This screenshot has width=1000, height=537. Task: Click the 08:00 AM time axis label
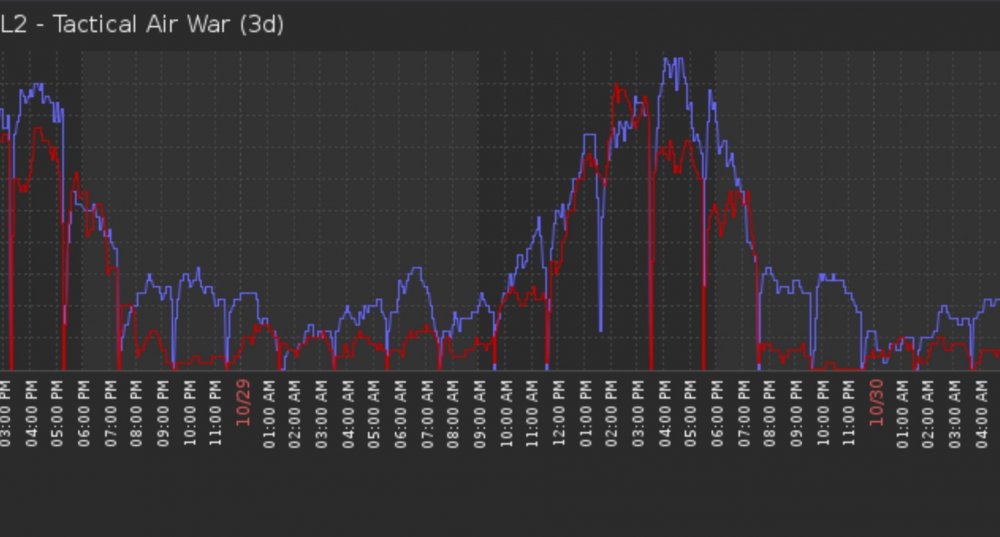[453, 414]
